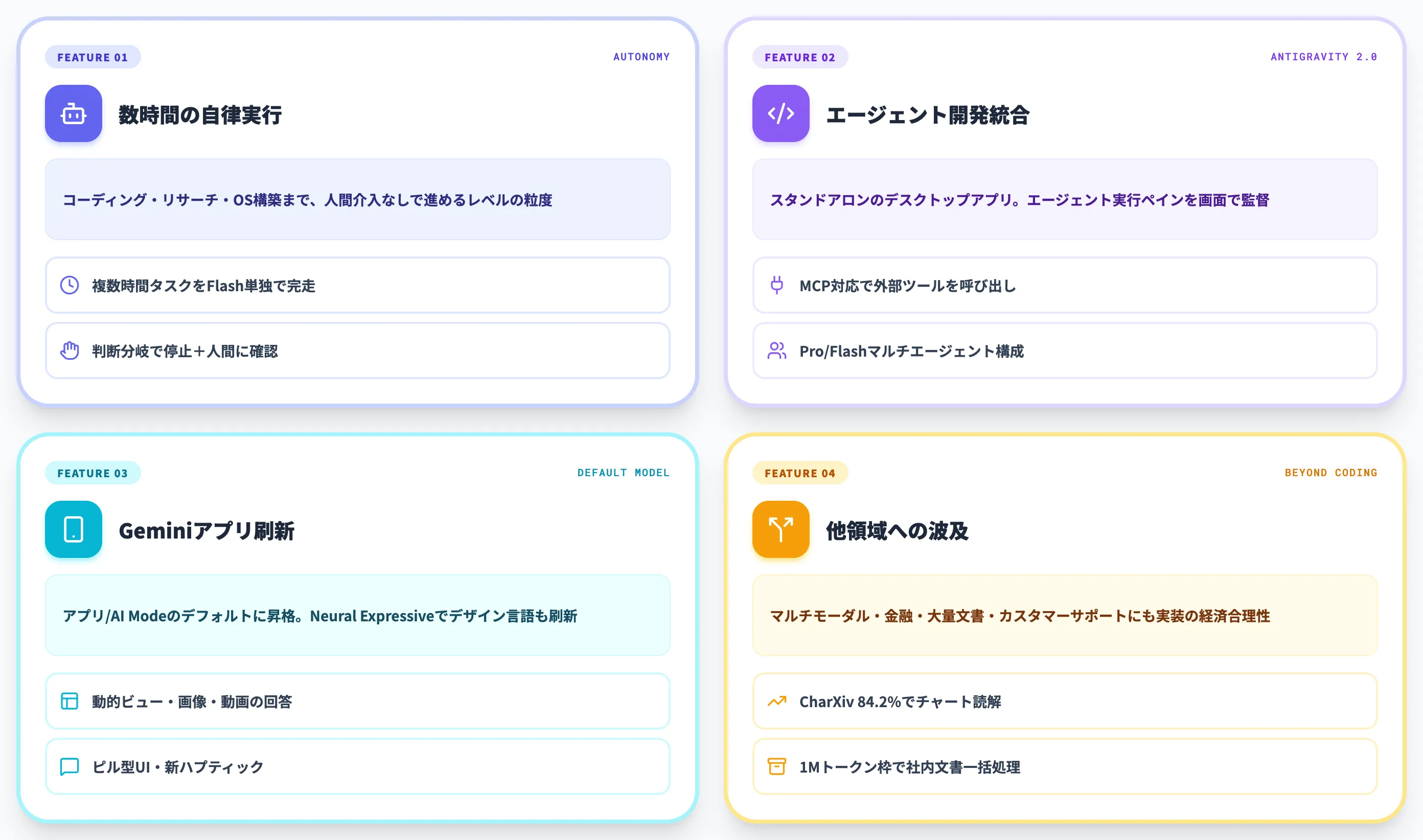Viewport: 1423px width, 840px height.
Task: Click the plug icon in MCP対応 row
Action: [x=777, y=285]
